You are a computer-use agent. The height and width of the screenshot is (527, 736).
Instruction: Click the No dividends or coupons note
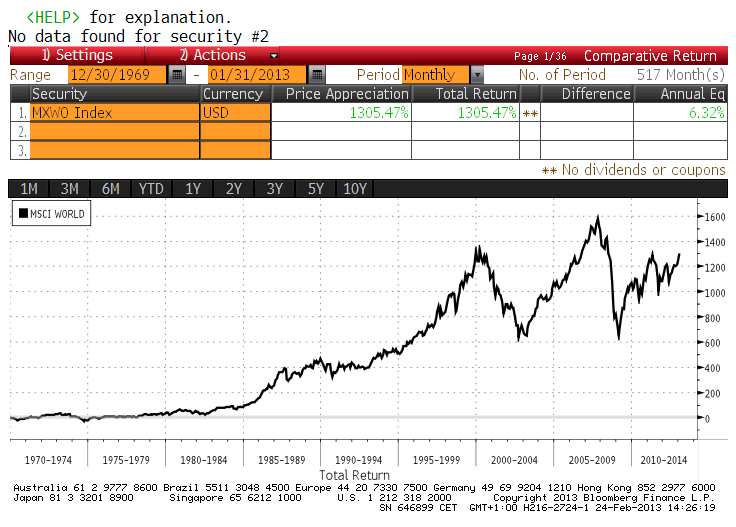pos(644,170)
